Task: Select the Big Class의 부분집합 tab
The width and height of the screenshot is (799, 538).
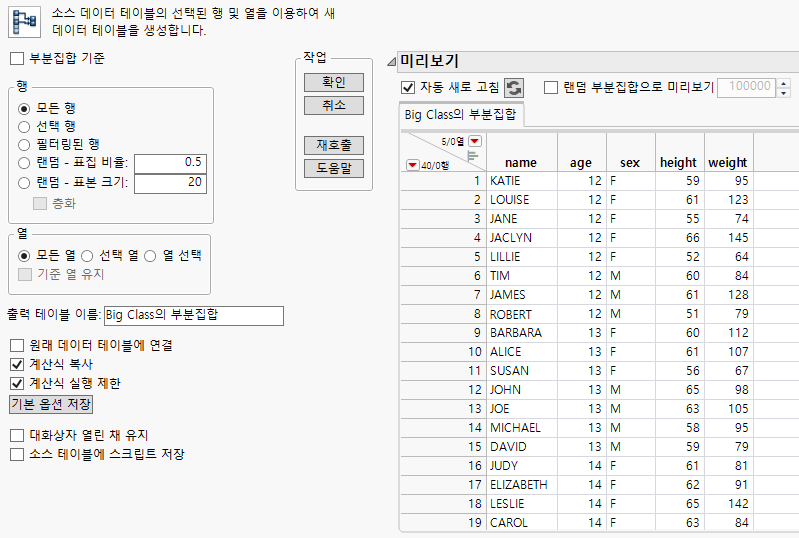Action: pyautogui.click(x=460, y=115)
